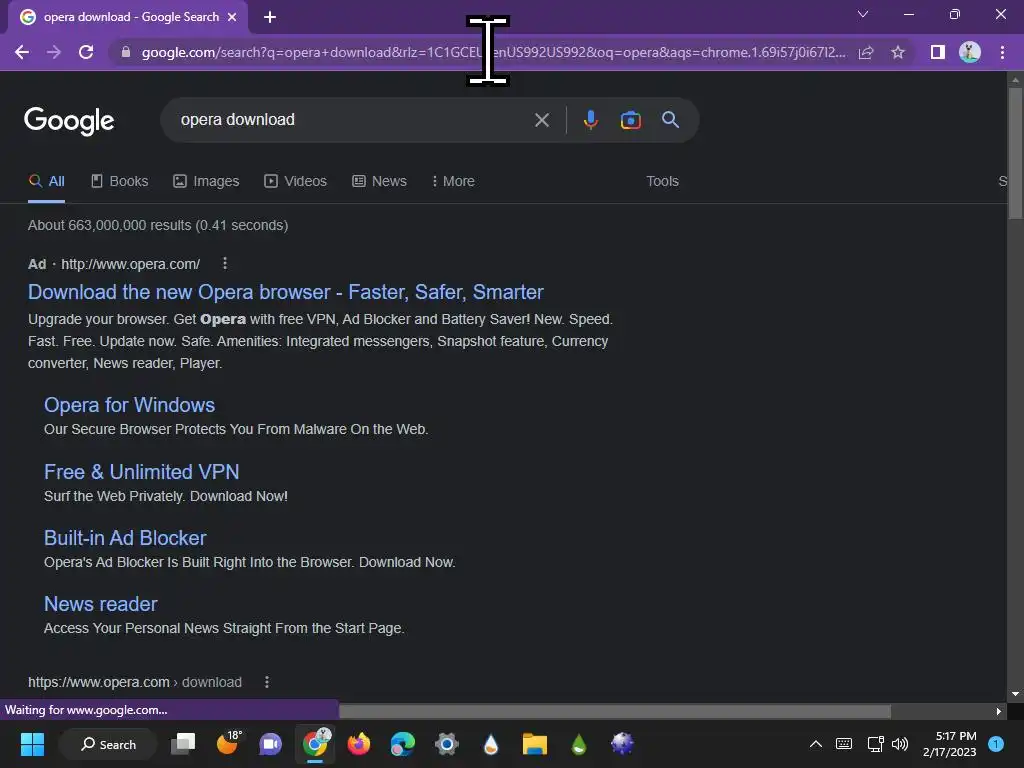Open the taskbar Search box

point(108,744)
